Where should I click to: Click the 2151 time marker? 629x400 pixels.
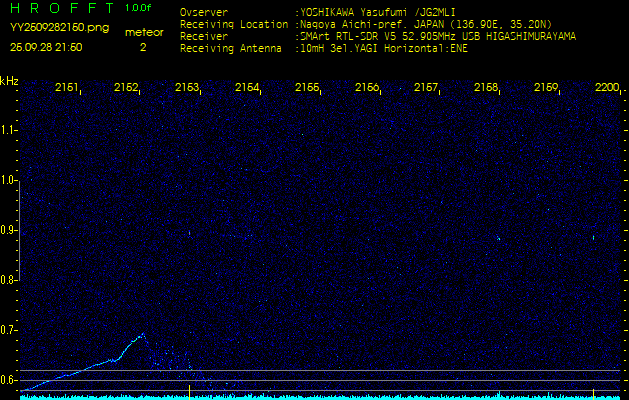tap(67, 88)
